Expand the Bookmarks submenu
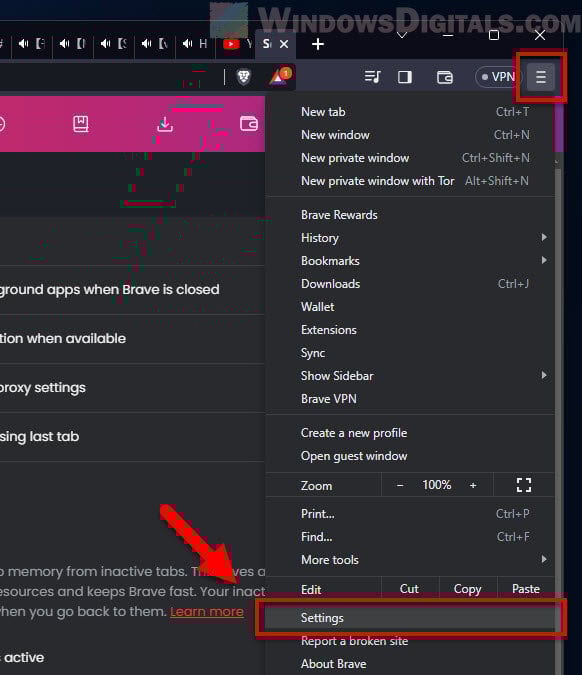582x675 pixels. pyautogui.click(x=410, y=261)
